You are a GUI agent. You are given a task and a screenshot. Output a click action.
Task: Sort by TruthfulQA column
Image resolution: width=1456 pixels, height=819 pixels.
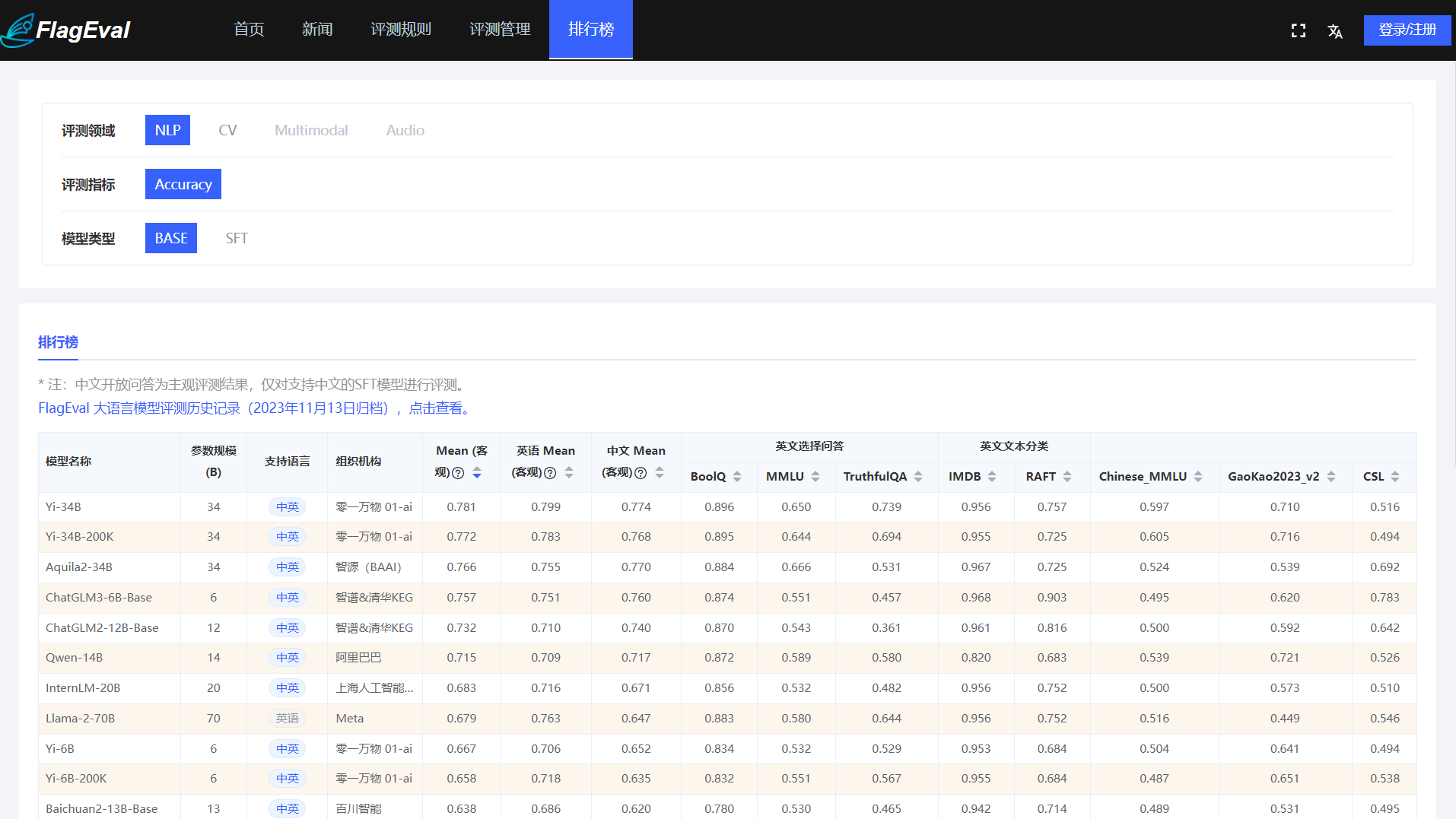point(918,477)
